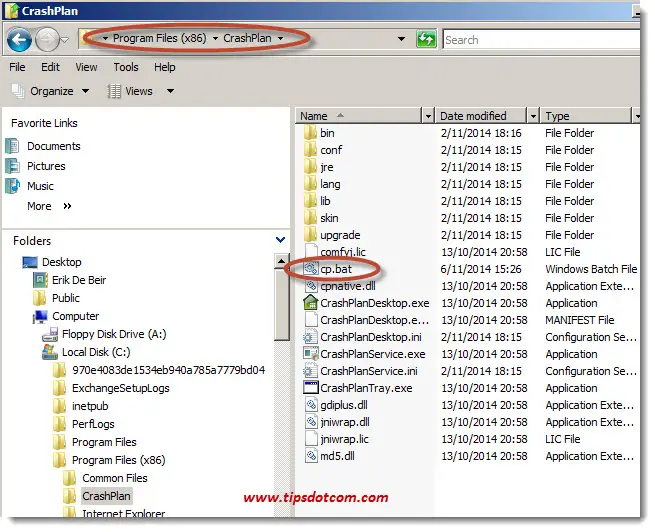Click the Back navigation arrow
The width and height of the screenshot is (655, 532).
coord(19,40)
